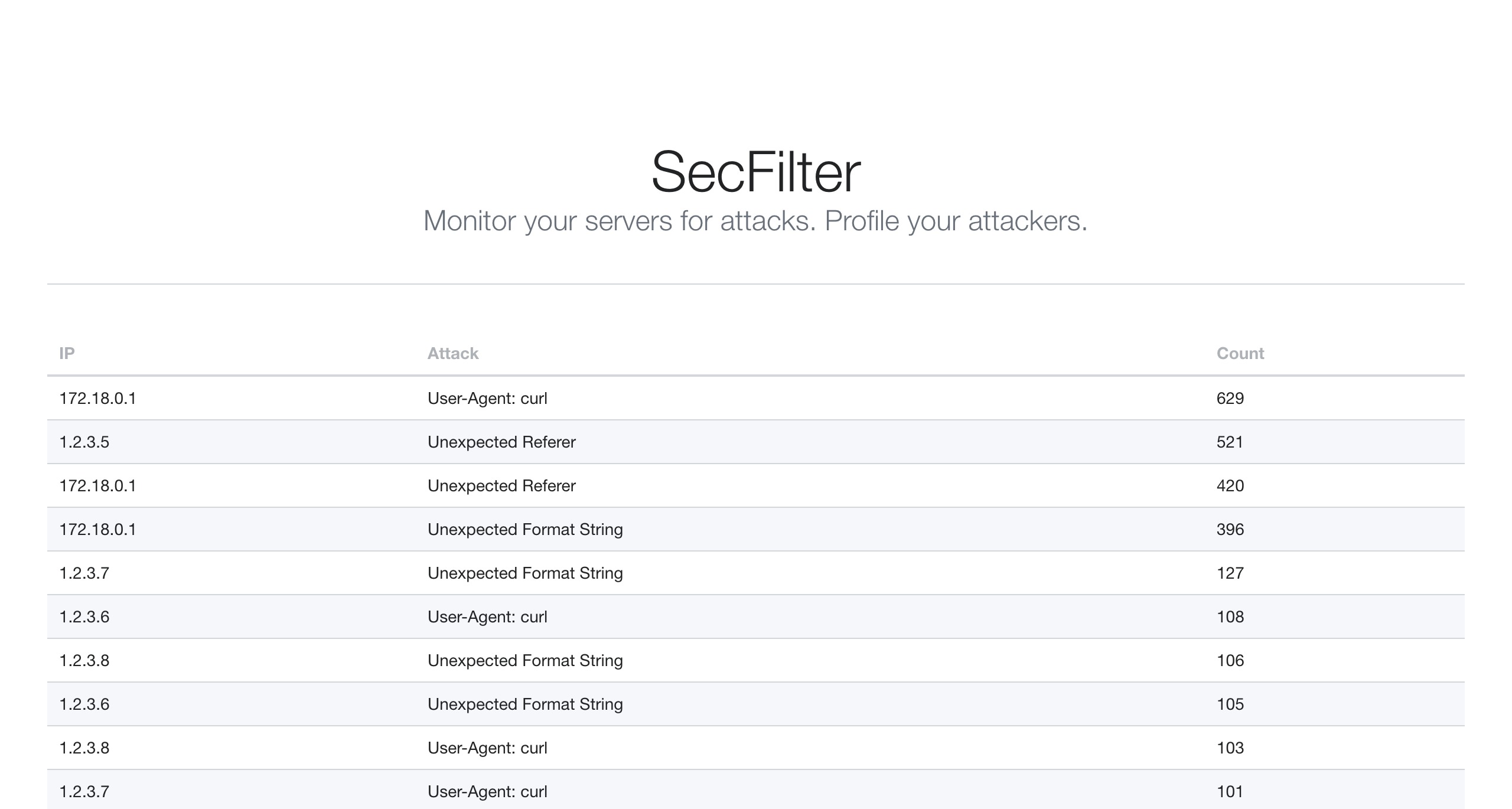Click the SecFilter page title
Screen dimensions: 1512x809
click(755, 172)
